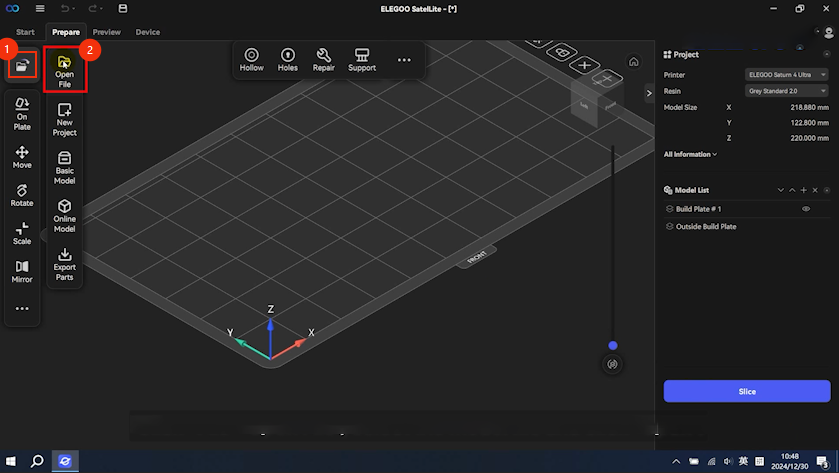
Task: Switch to the Preview tab
Action: coord(106,32)
